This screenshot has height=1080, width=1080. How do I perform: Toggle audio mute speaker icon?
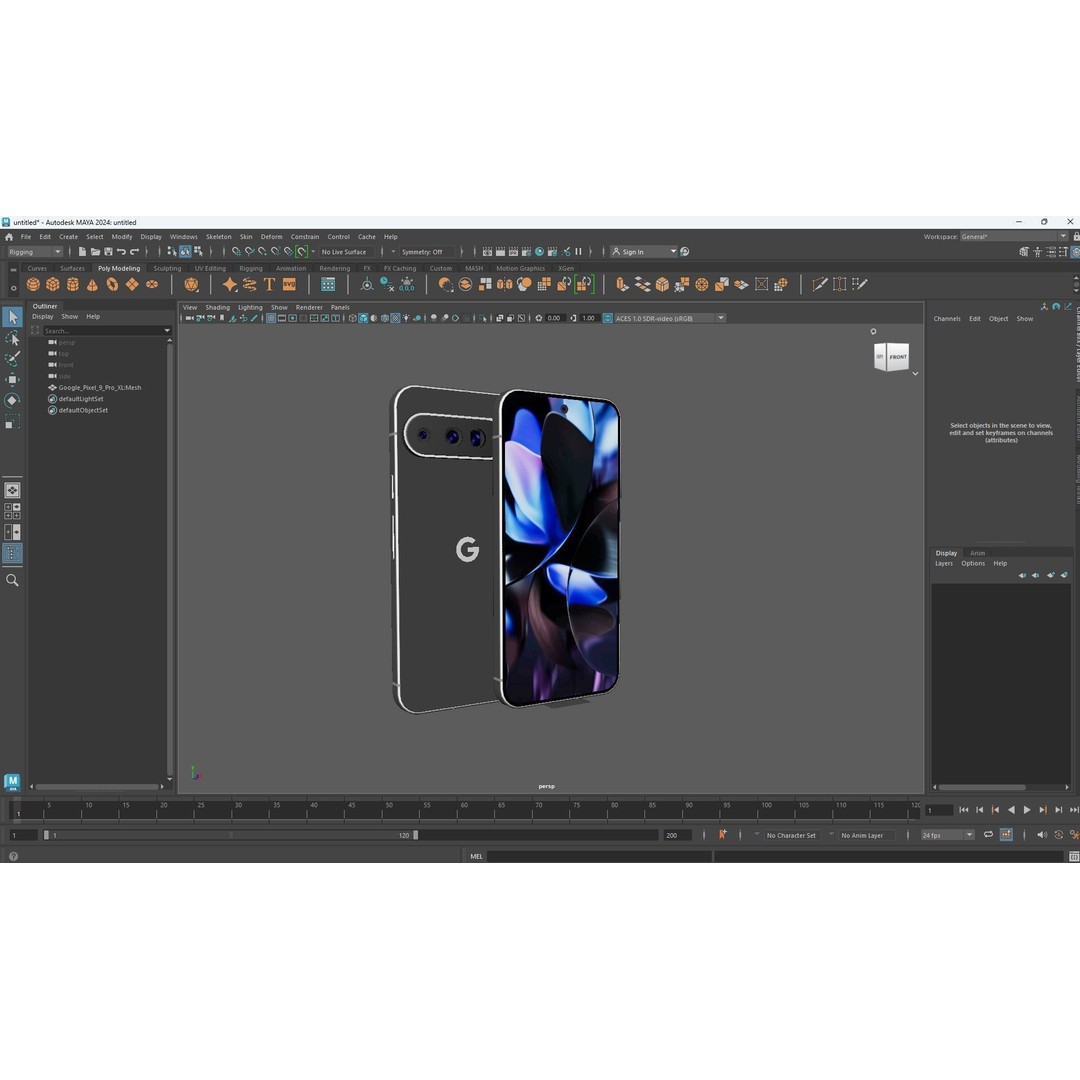(x=1041, y=835)
